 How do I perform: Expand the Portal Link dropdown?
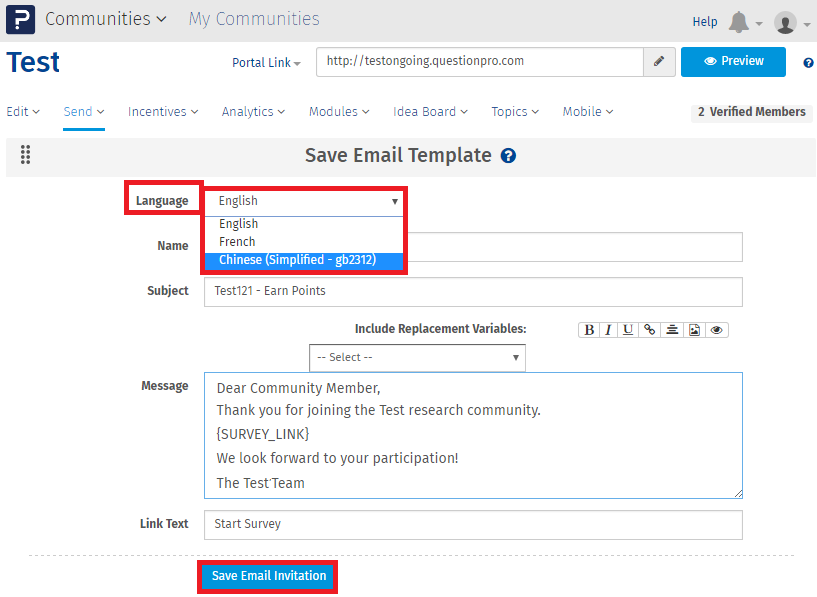(267, 62)
